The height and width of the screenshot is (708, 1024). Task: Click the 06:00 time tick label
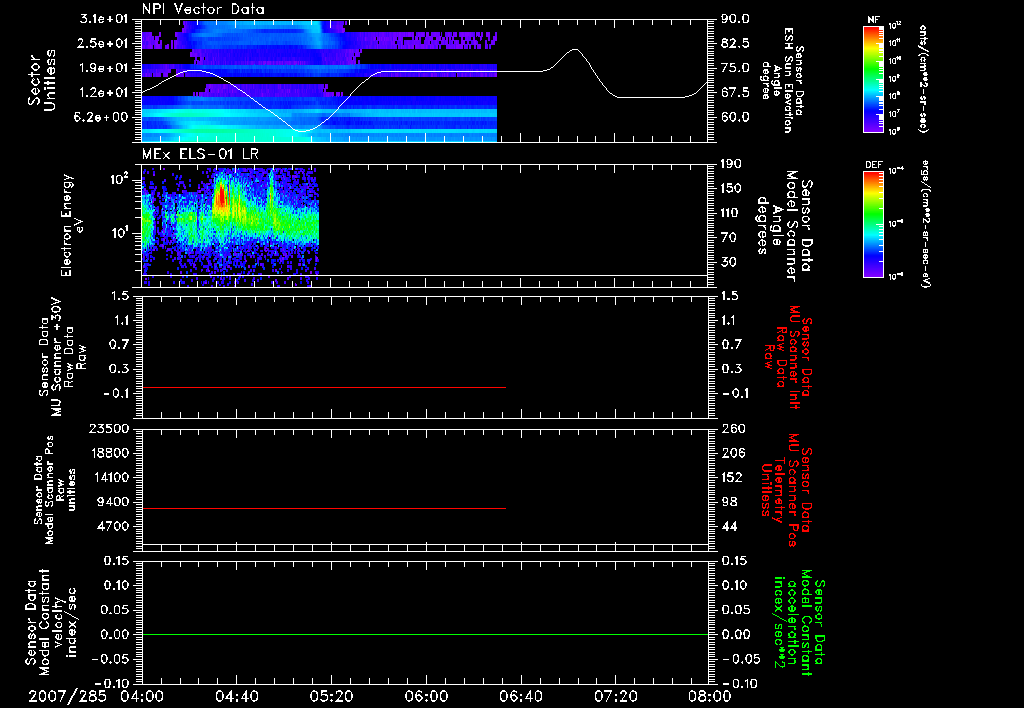pyautogui.click(x=426, y=696)
